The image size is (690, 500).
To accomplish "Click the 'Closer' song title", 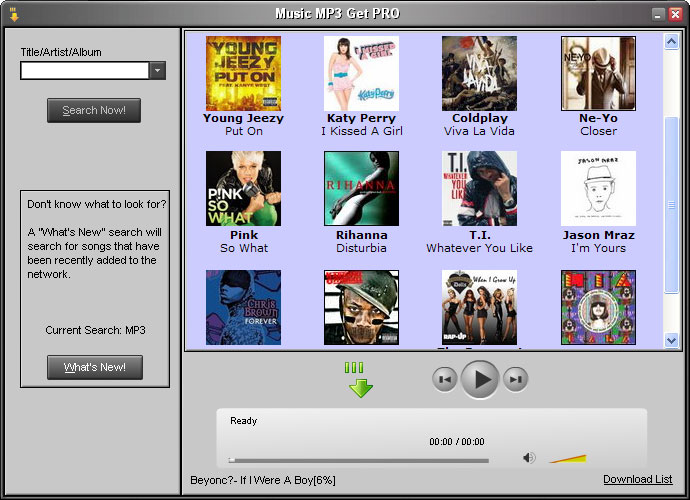I will [598, 131].
